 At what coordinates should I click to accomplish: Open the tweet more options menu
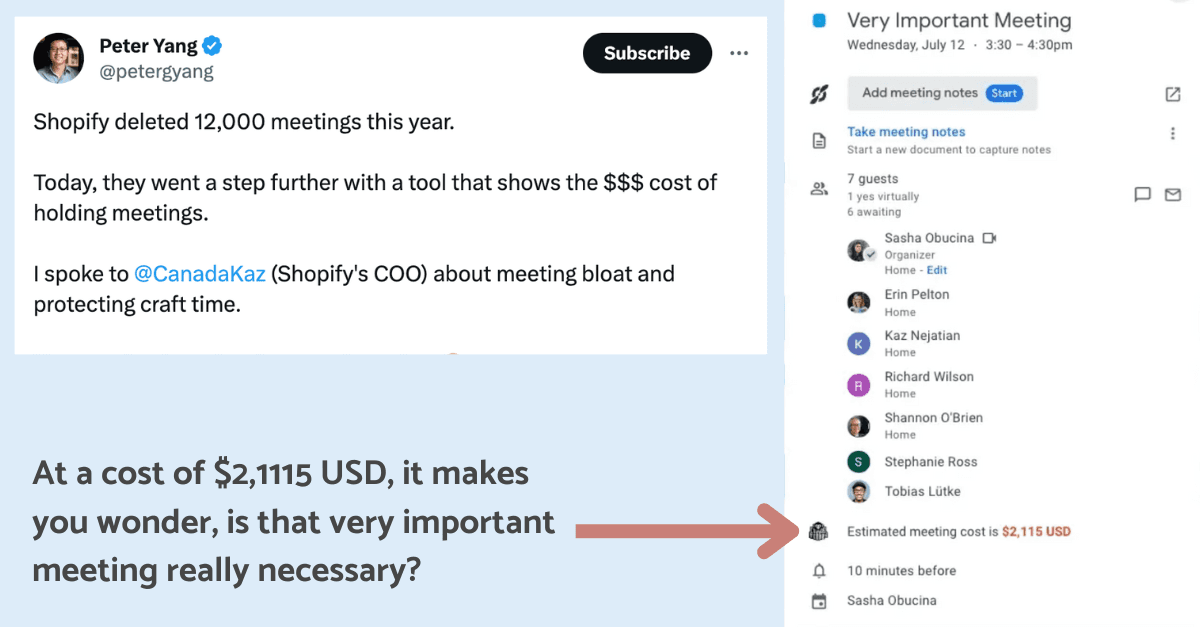click(739, 53)
